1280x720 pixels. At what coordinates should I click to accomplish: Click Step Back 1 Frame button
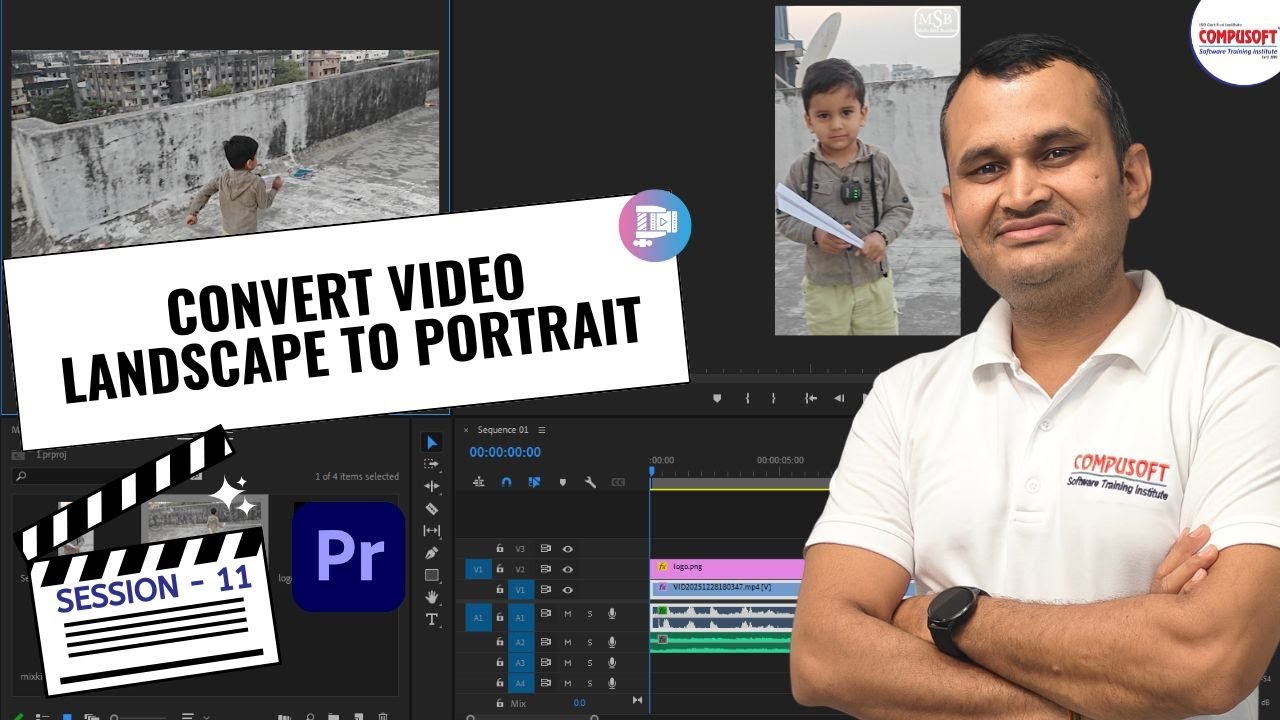point(839,398)
